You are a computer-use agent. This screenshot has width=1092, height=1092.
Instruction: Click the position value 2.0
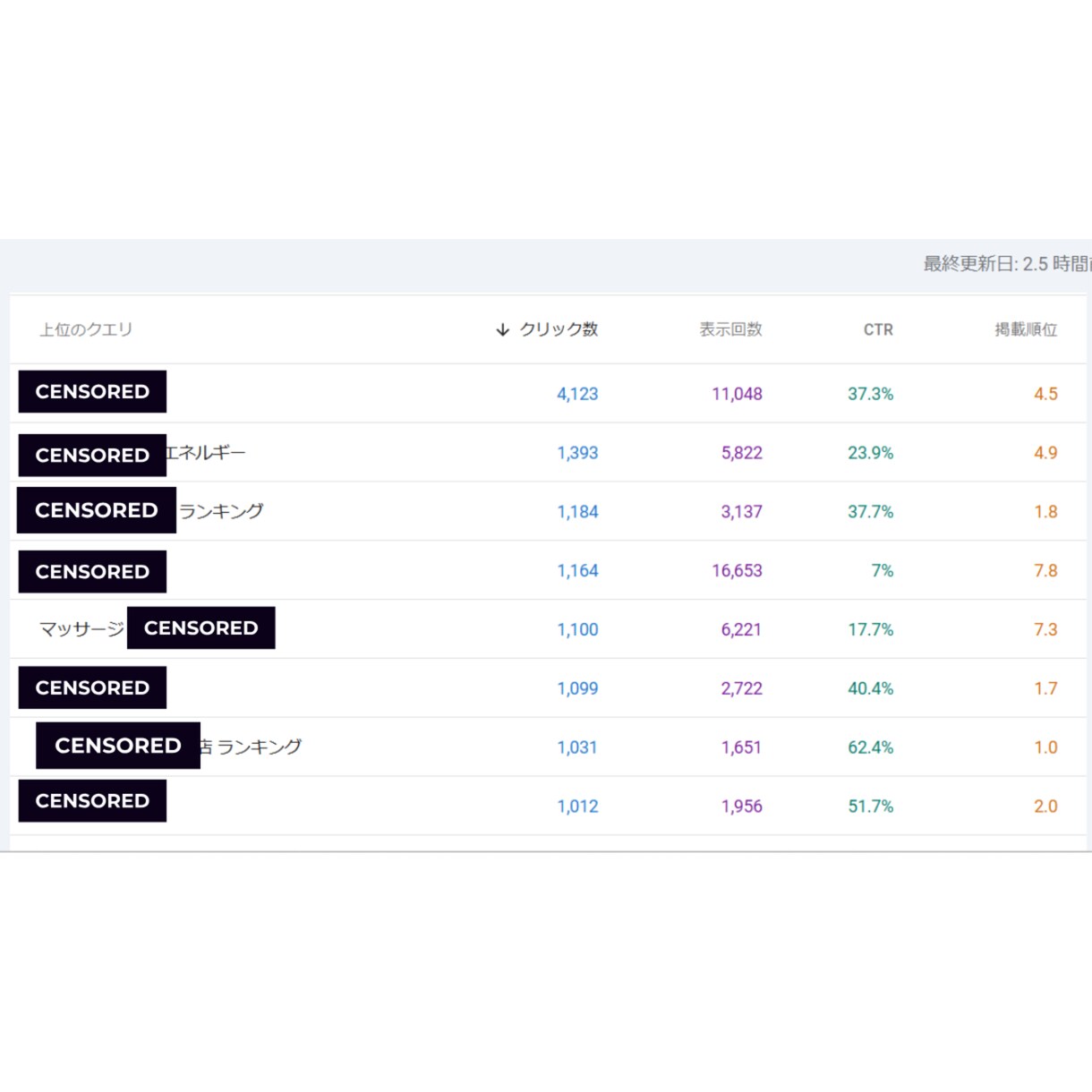[x=1045, y=806]
